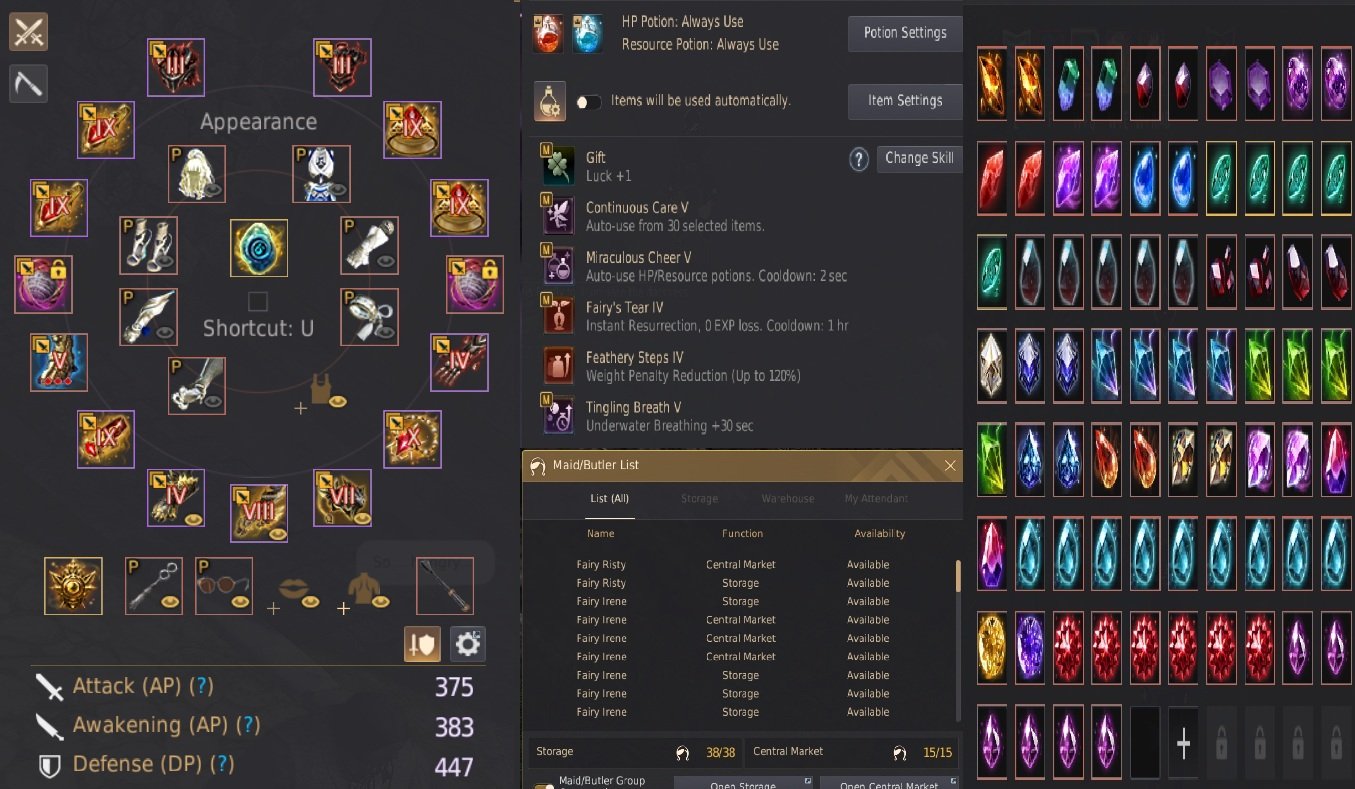Open Potion Settings
The width and height of the screenshot is (1355, 789).
coord(905,33)
